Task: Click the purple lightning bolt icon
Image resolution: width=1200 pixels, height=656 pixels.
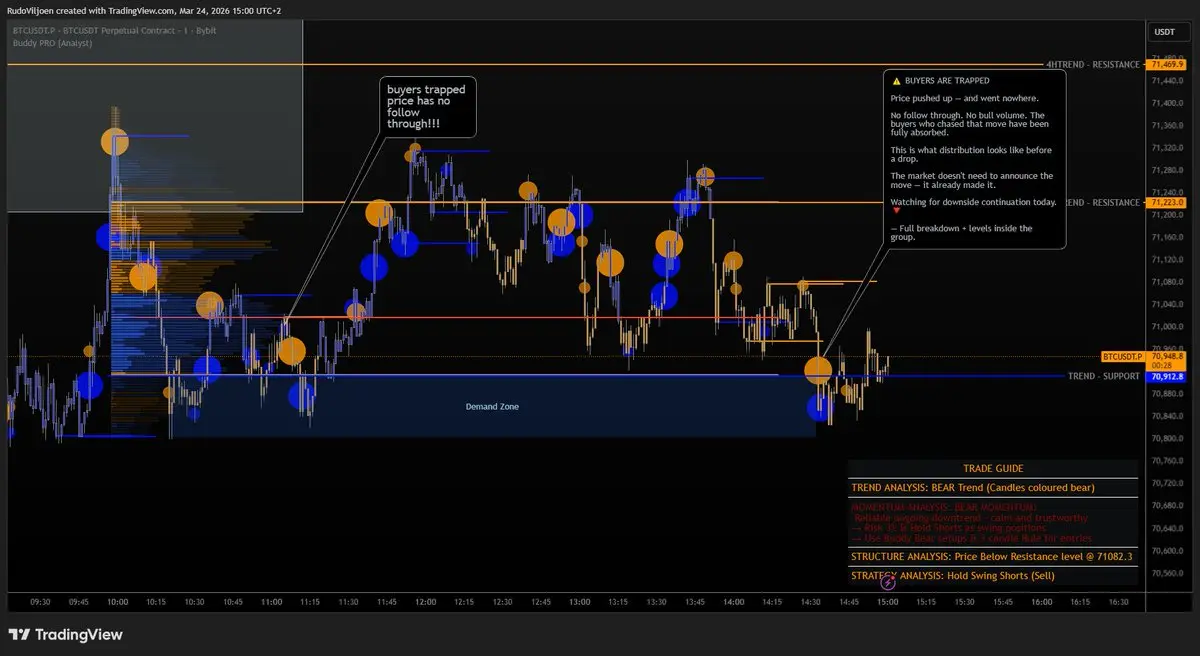Action: (x=888, y=582)
